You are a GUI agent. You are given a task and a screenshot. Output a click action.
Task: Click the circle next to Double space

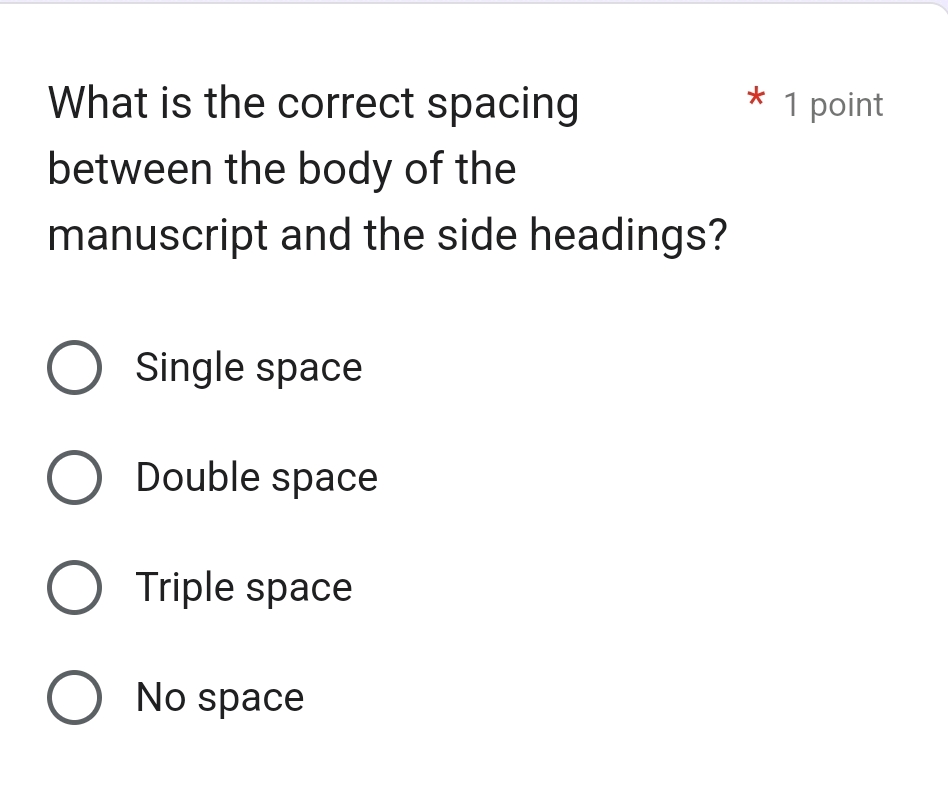75,477
